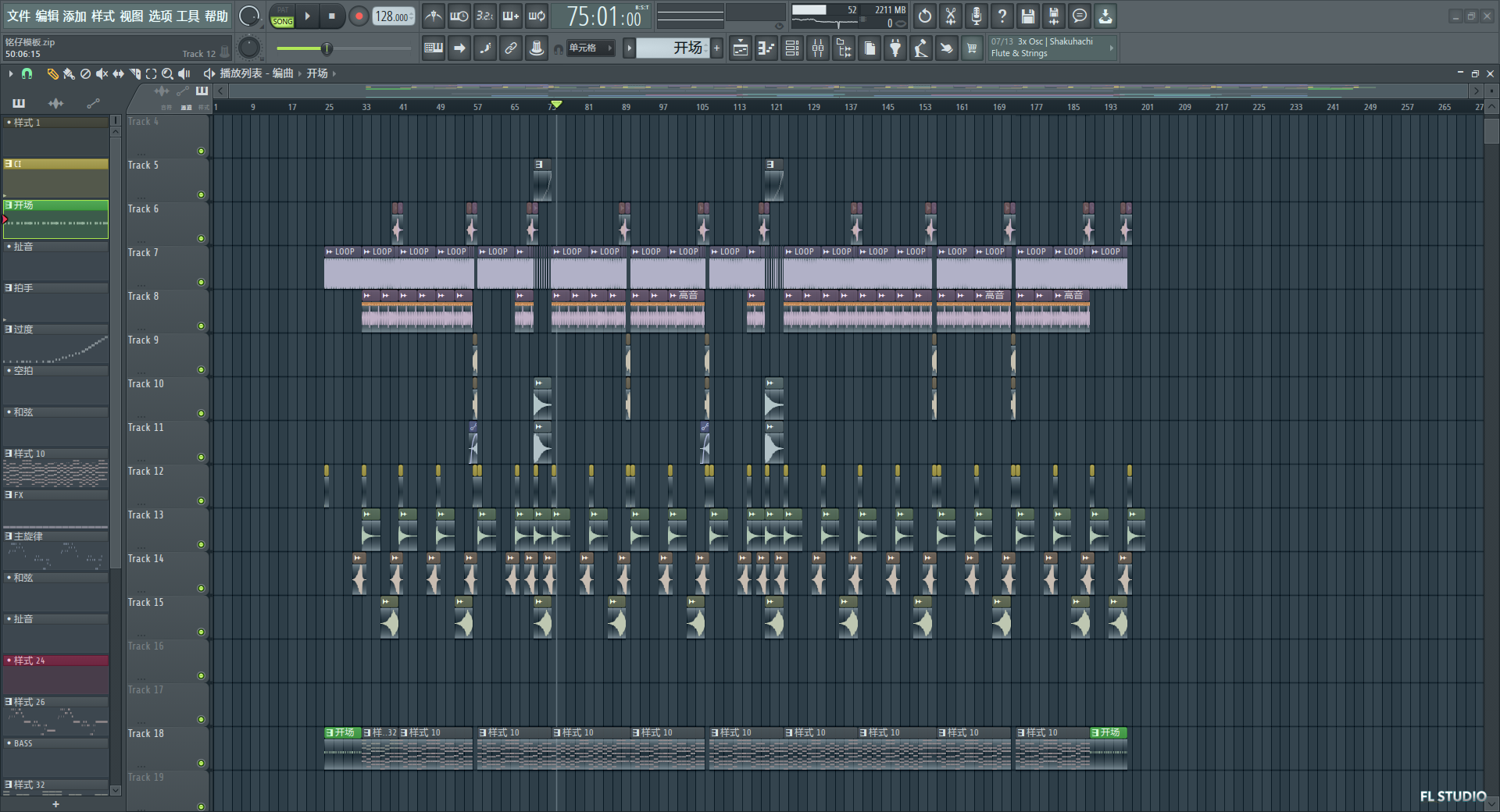
Task: Toggle loop recording
Action: click(x=537, y=16)
